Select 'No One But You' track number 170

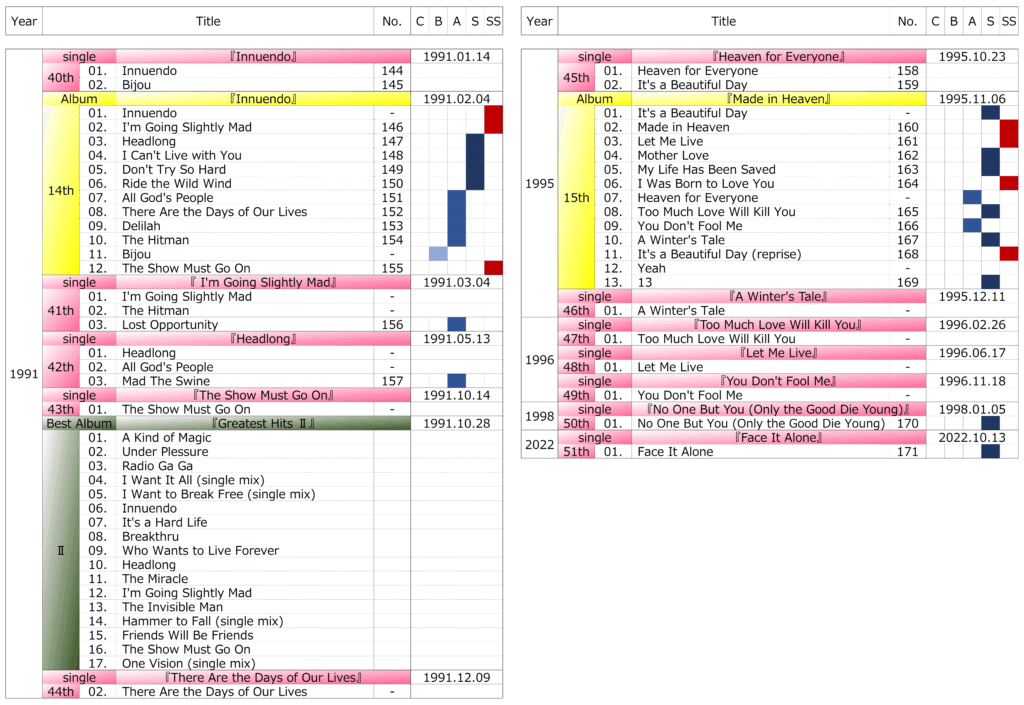click(908, 424)
